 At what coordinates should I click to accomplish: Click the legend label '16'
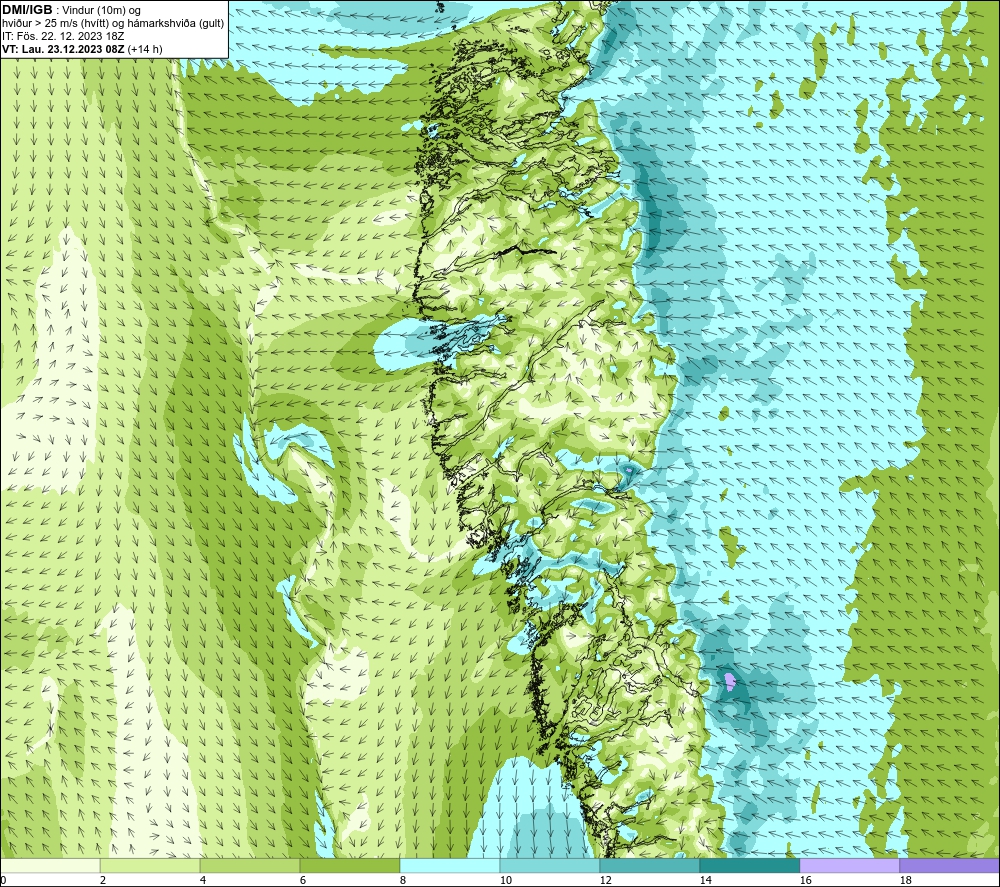(x=805, y=881)
